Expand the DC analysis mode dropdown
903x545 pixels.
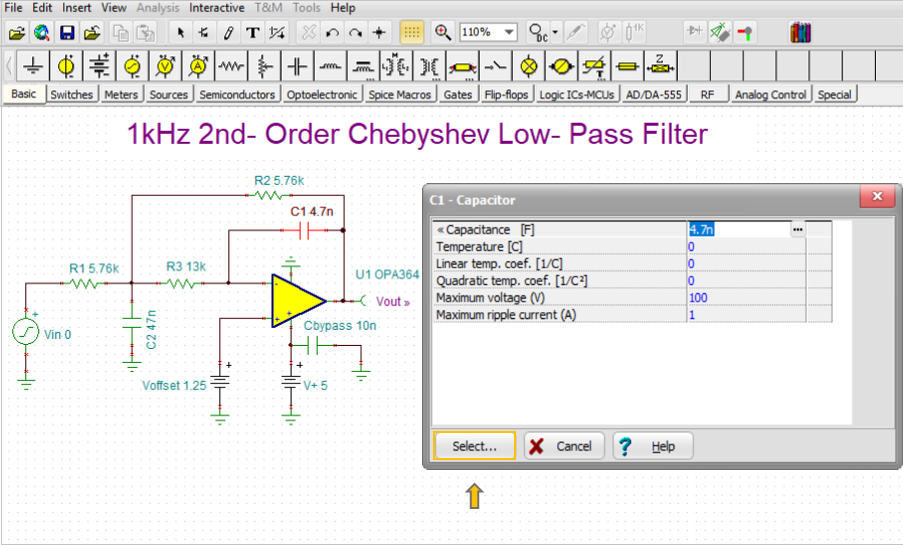(x=556, y=32)
